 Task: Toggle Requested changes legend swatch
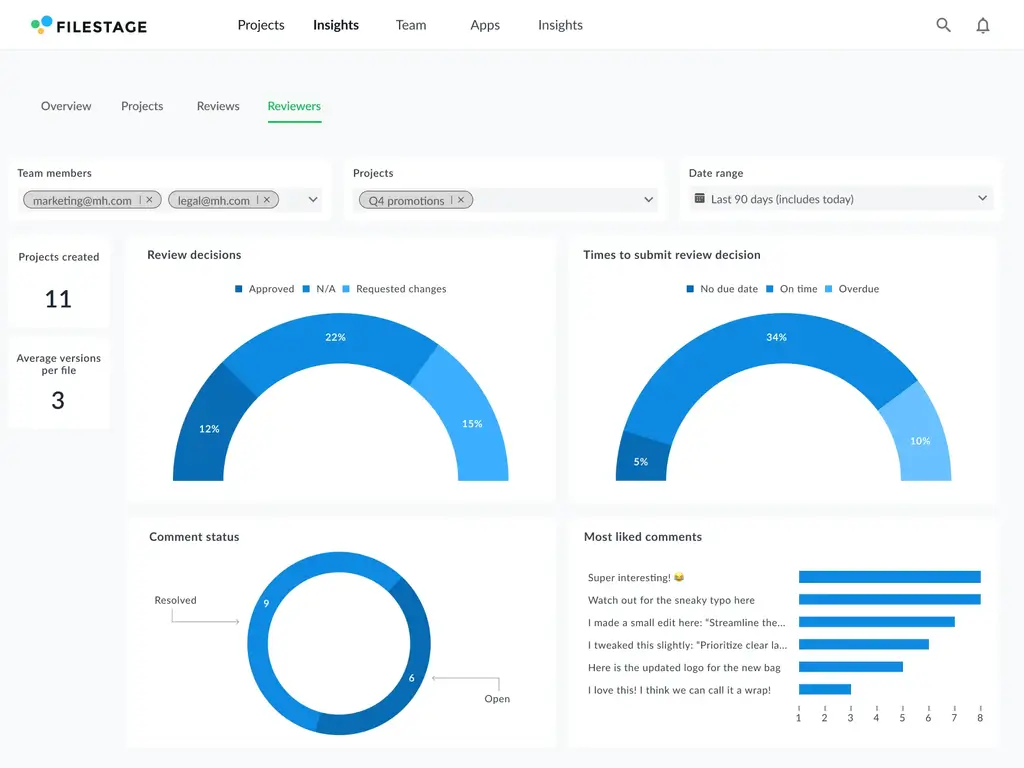point(346,289)
